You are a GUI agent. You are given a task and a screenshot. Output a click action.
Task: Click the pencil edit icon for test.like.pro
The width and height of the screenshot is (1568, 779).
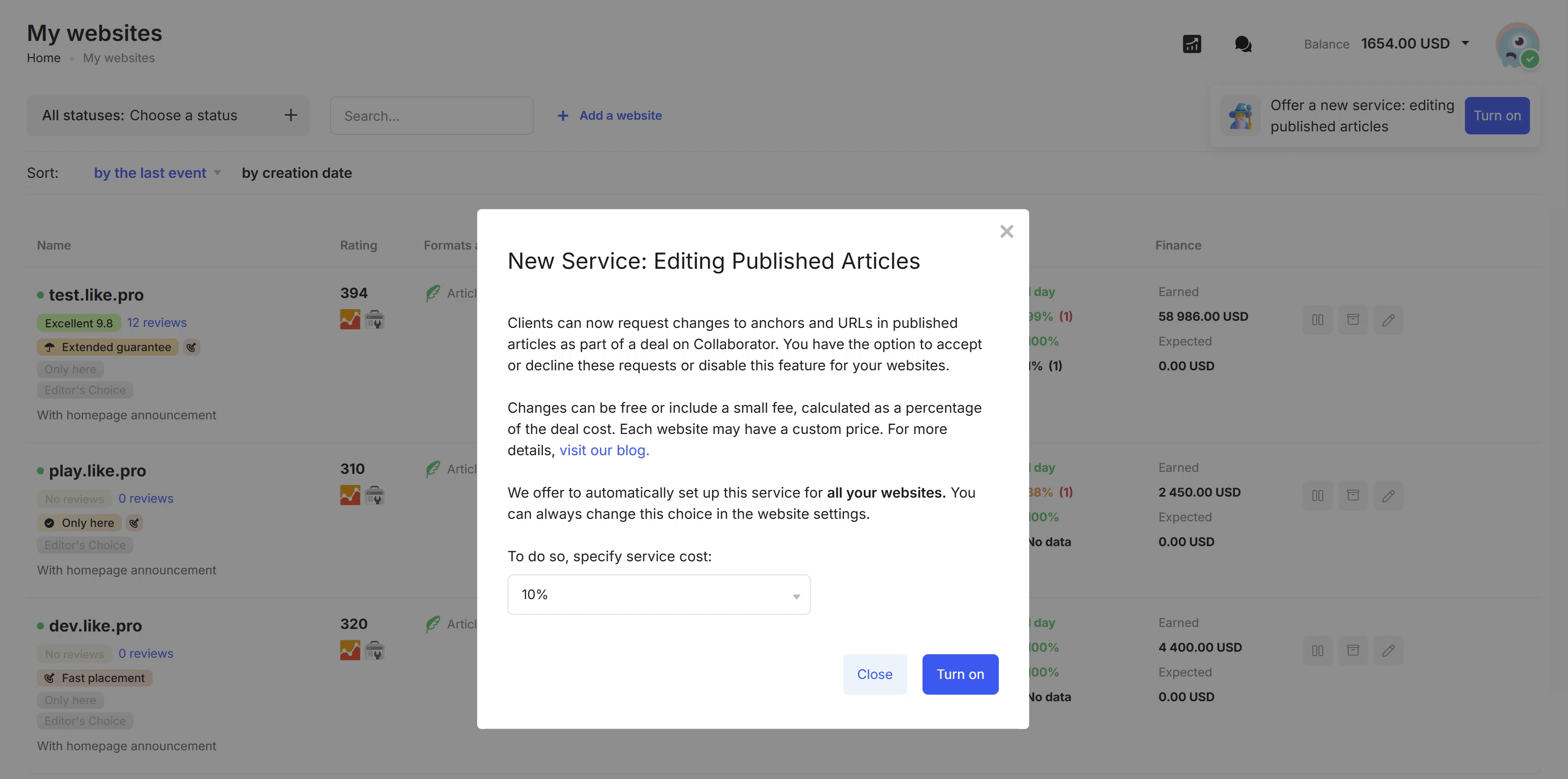coord(1388,320)
